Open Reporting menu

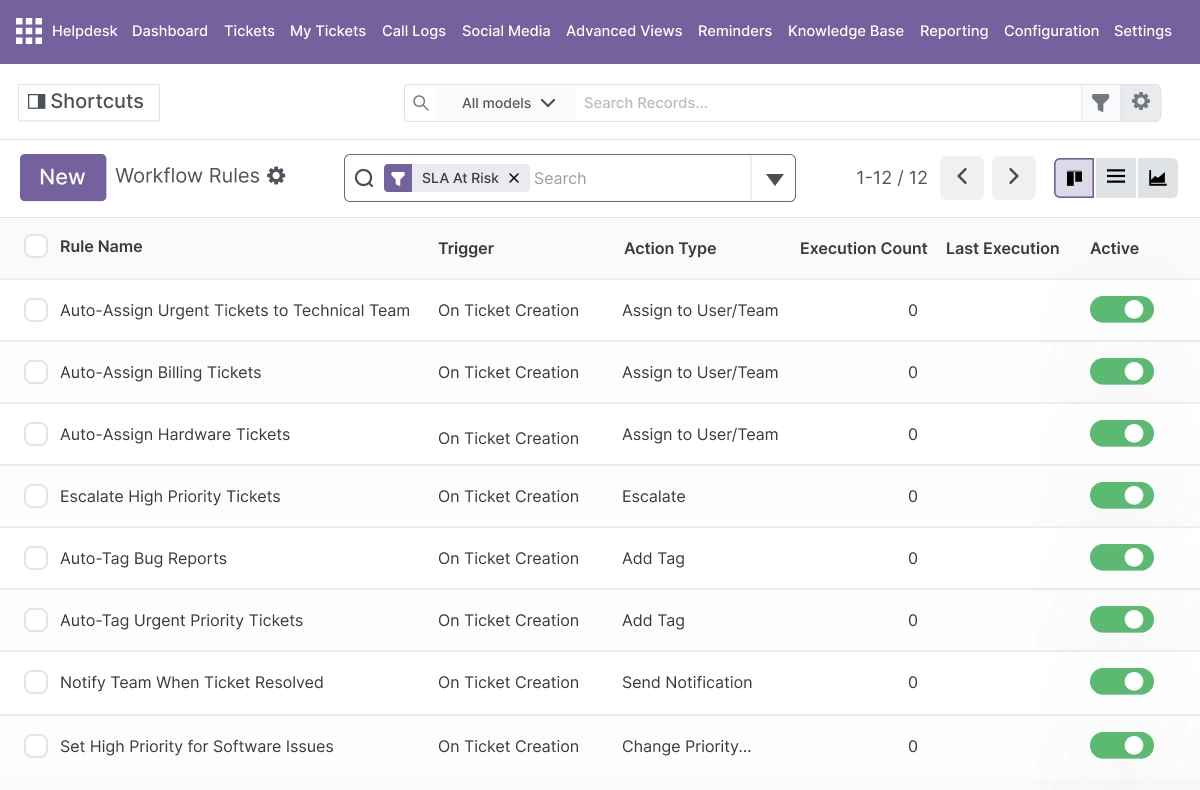954,31
